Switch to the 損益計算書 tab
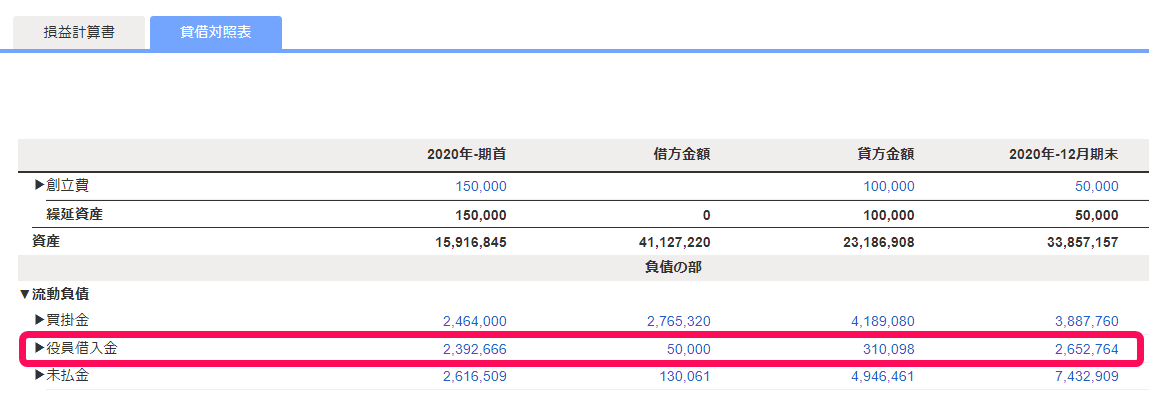1149x395 pixels. point(78,33)
